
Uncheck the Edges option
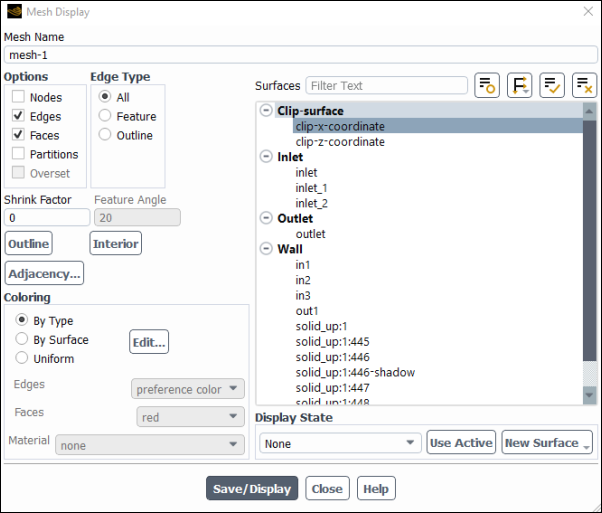tap(19, 116)
